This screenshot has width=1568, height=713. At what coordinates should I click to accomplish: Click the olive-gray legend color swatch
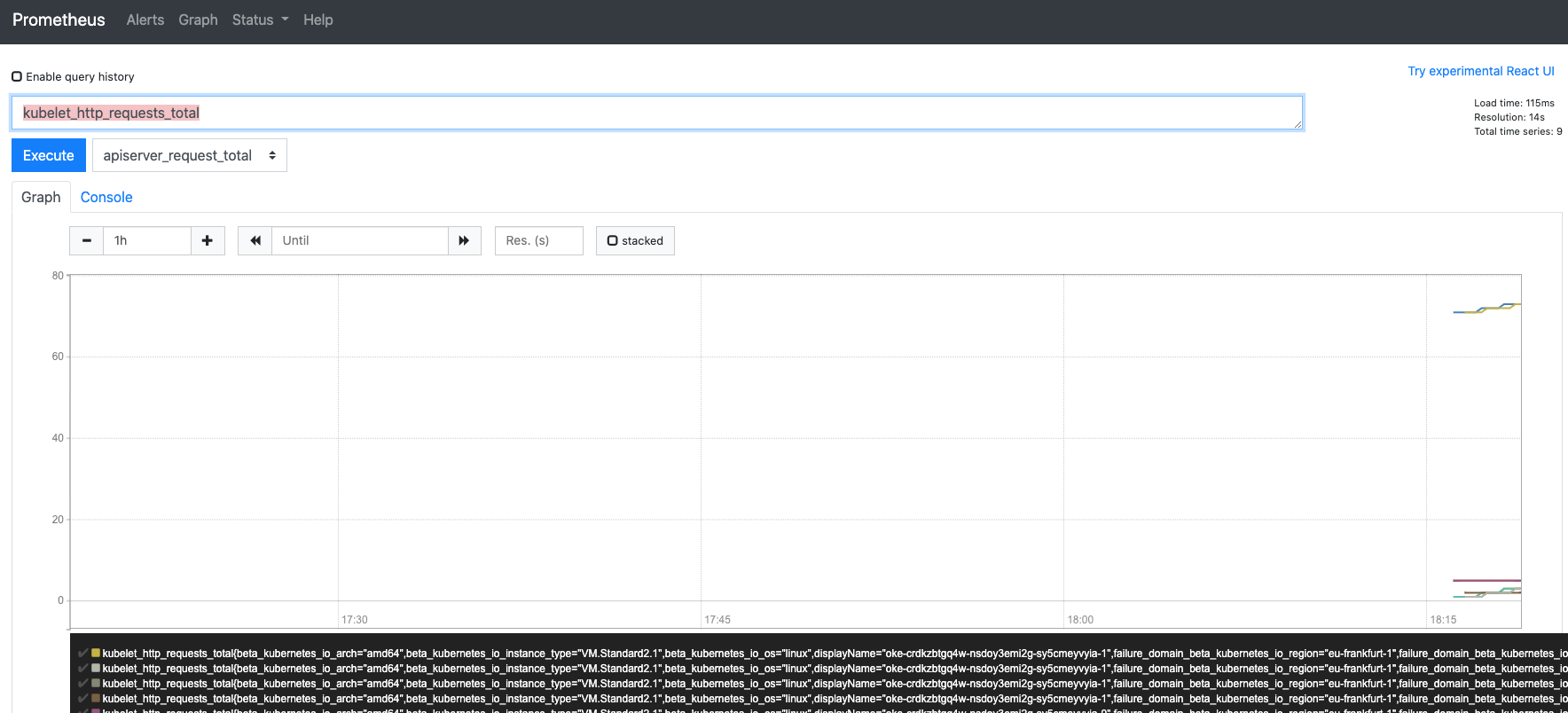(x=96, y=683)
